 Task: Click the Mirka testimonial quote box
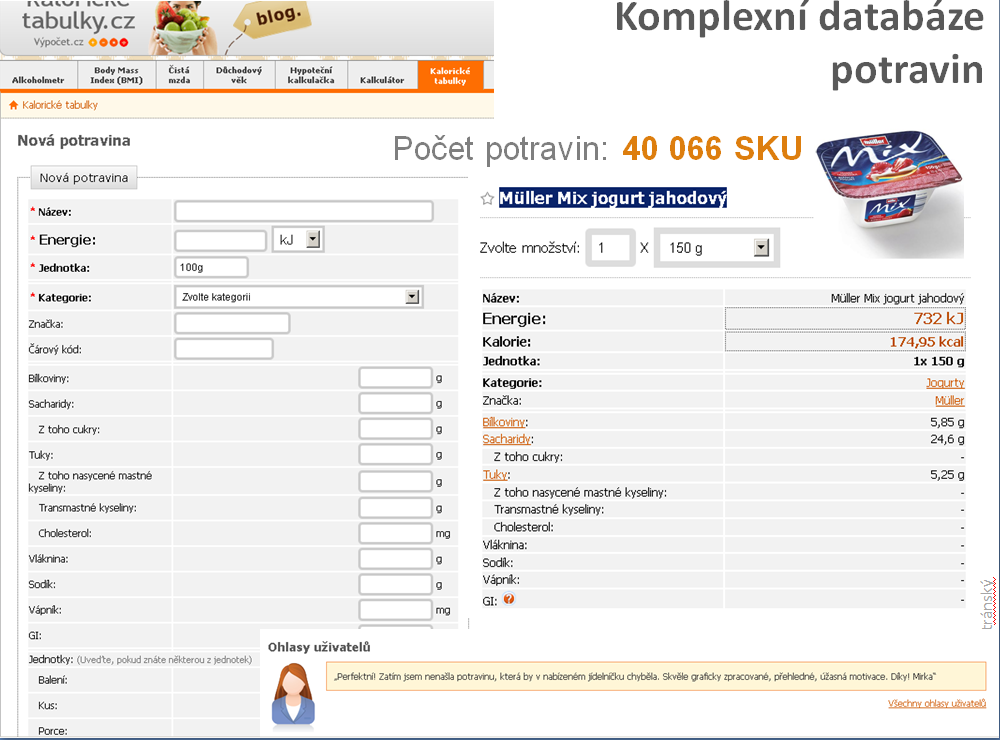click(x=656, y=676)
